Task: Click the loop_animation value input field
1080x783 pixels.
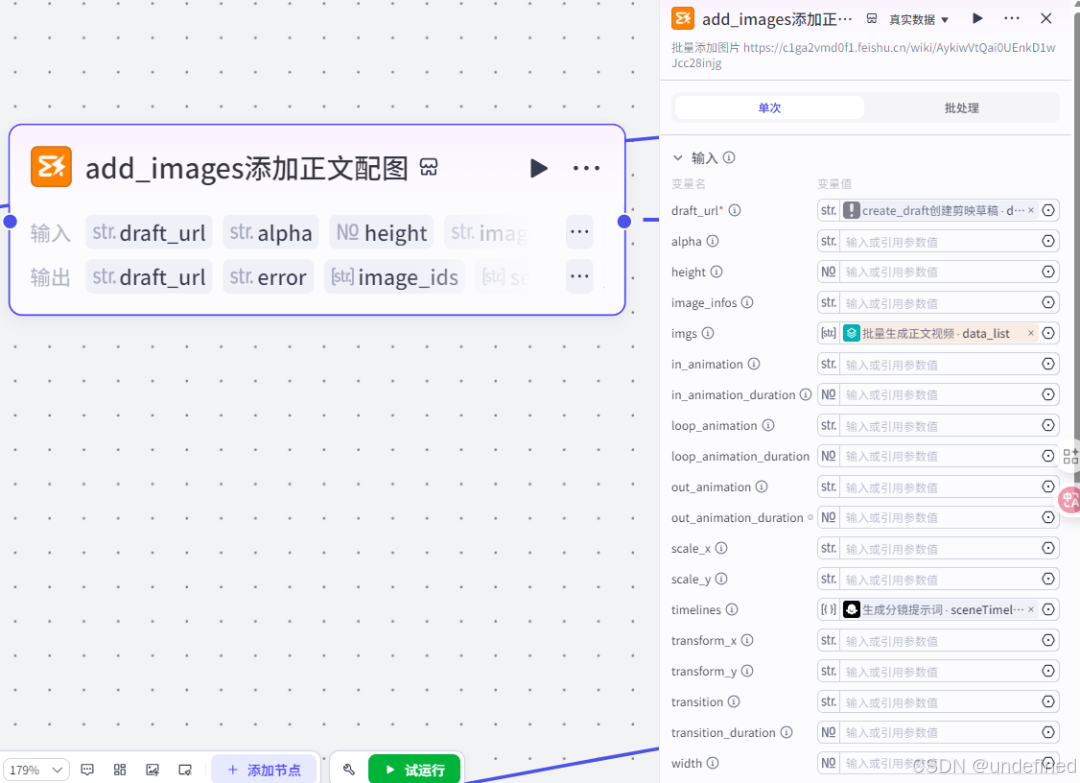Action: click(938, 426)
